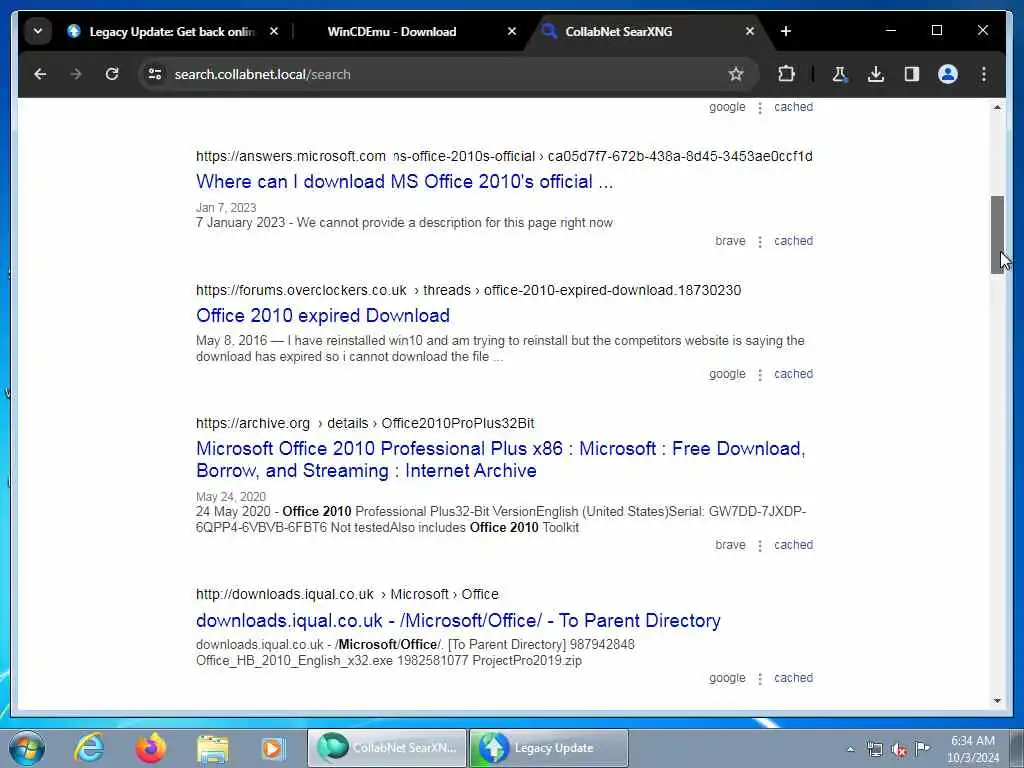The image size is (1024, 768).
Task: Open cached link for answers.microsoft.com result
Action: click(793, 241)
